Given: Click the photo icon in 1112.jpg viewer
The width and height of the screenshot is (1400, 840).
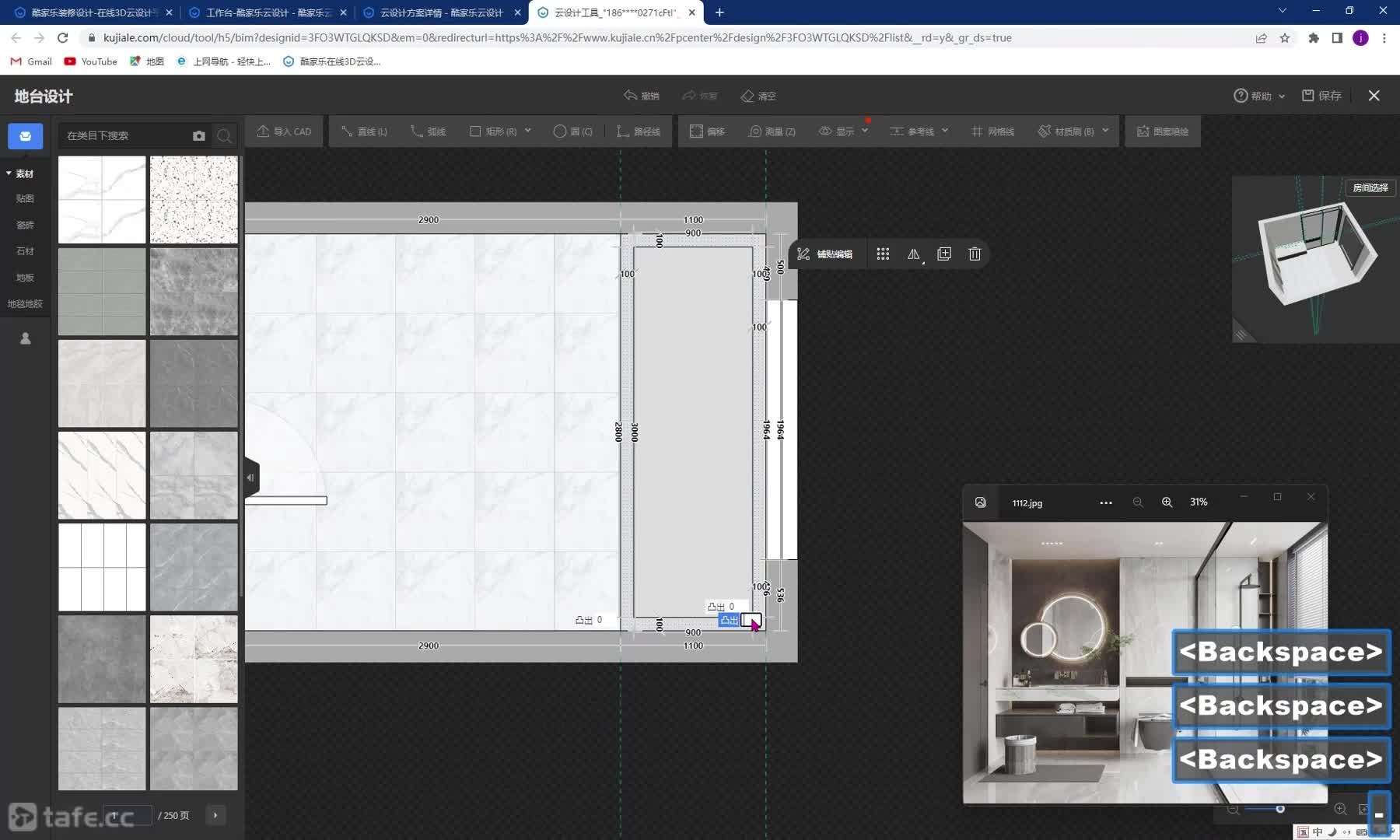Looking at the screenshot, I should (x=981, y=502).
